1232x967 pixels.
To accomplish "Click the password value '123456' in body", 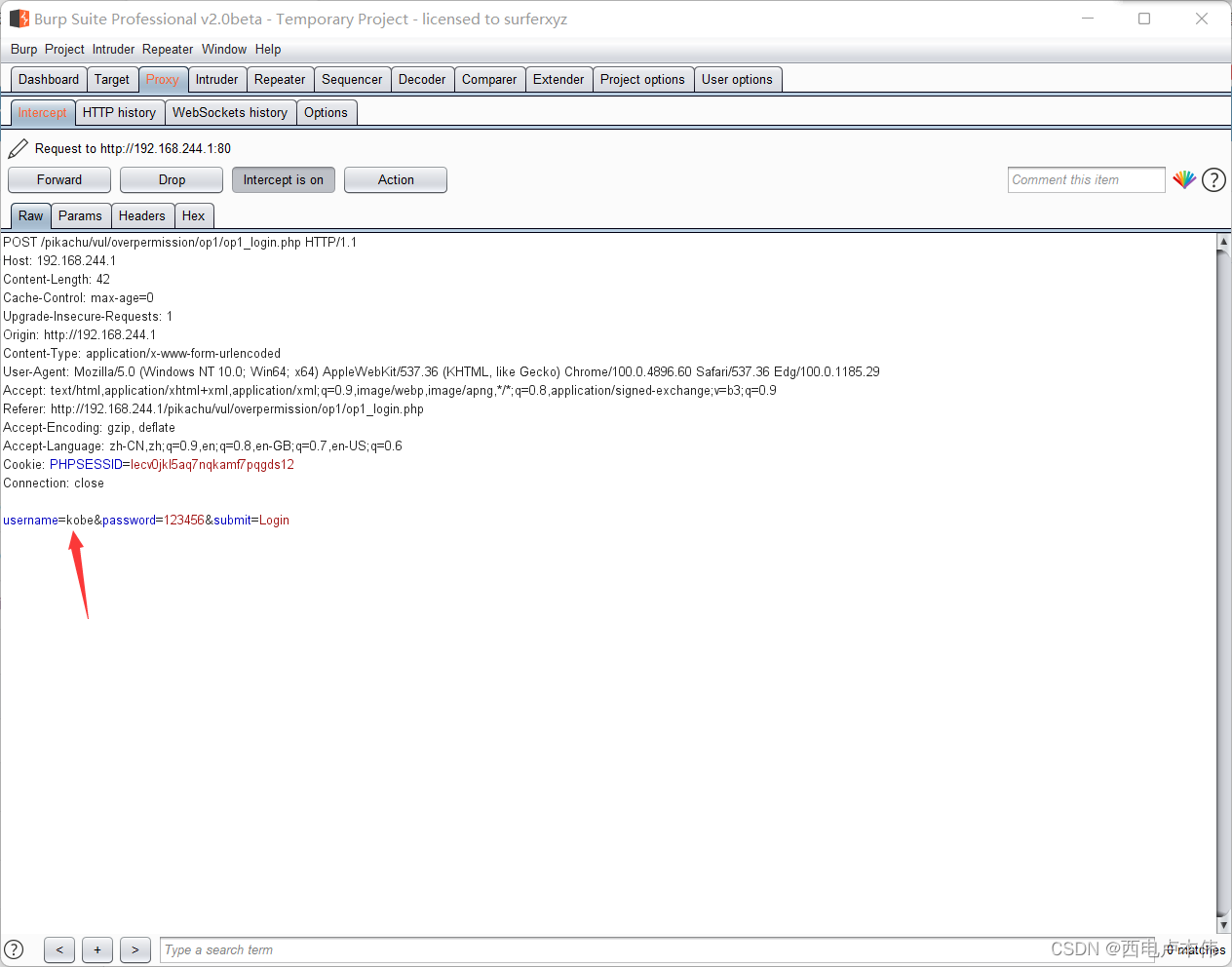I will click(x=184, y=521).
